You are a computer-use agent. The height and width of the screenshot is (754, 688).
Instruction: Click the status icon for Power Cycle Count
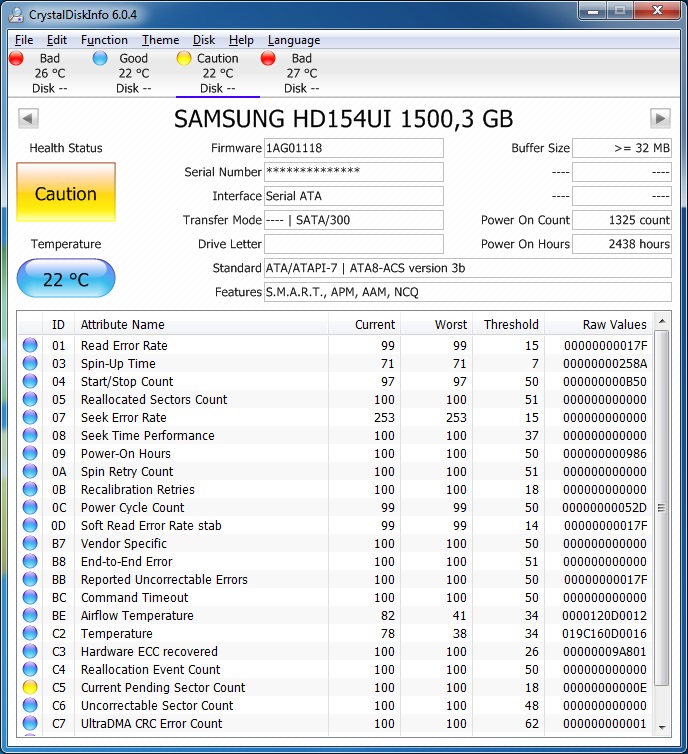tap(30, 507)
